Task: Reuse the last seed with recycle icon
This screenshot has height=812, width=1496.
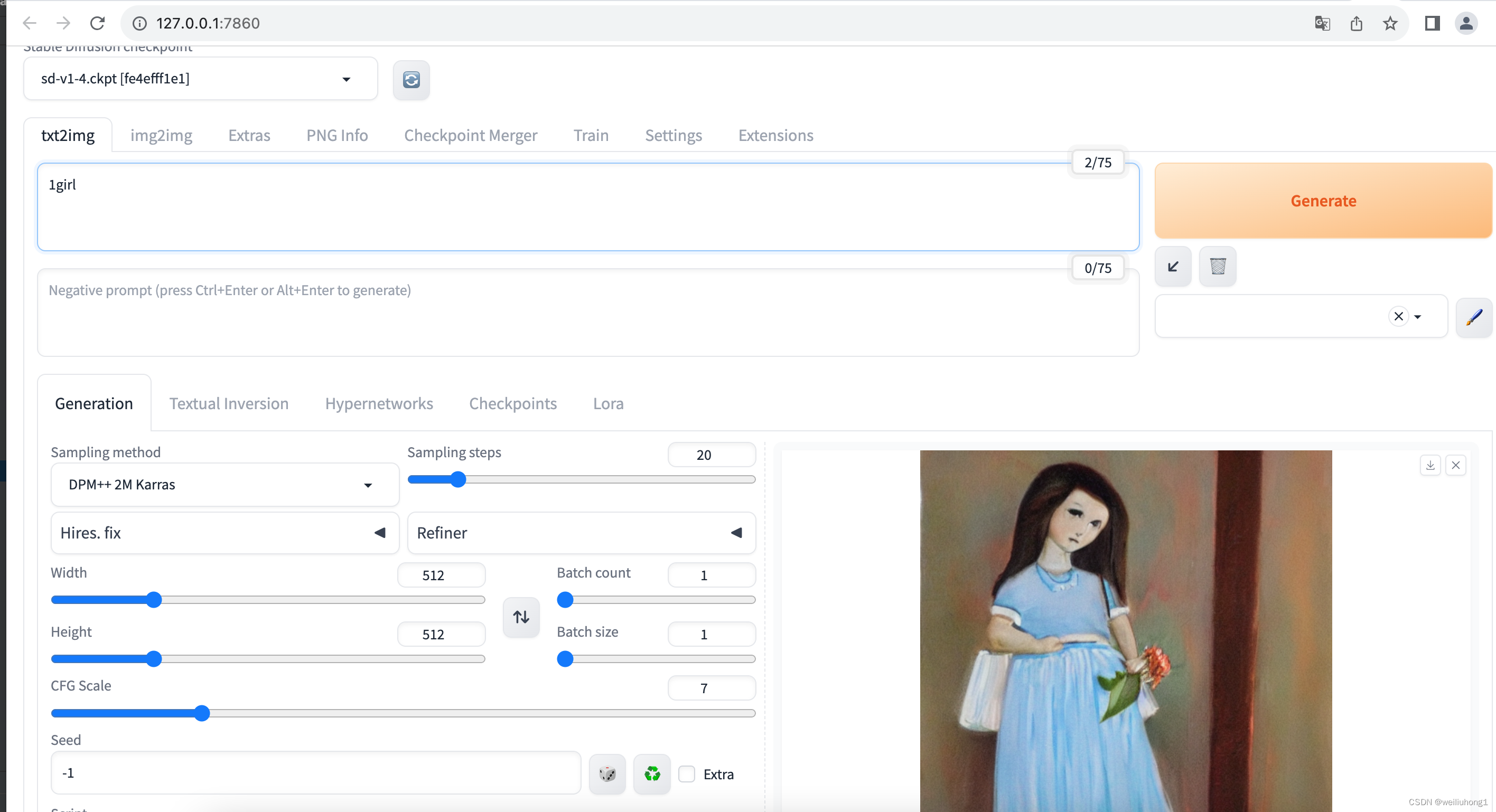Action: [x=652, y=773]
